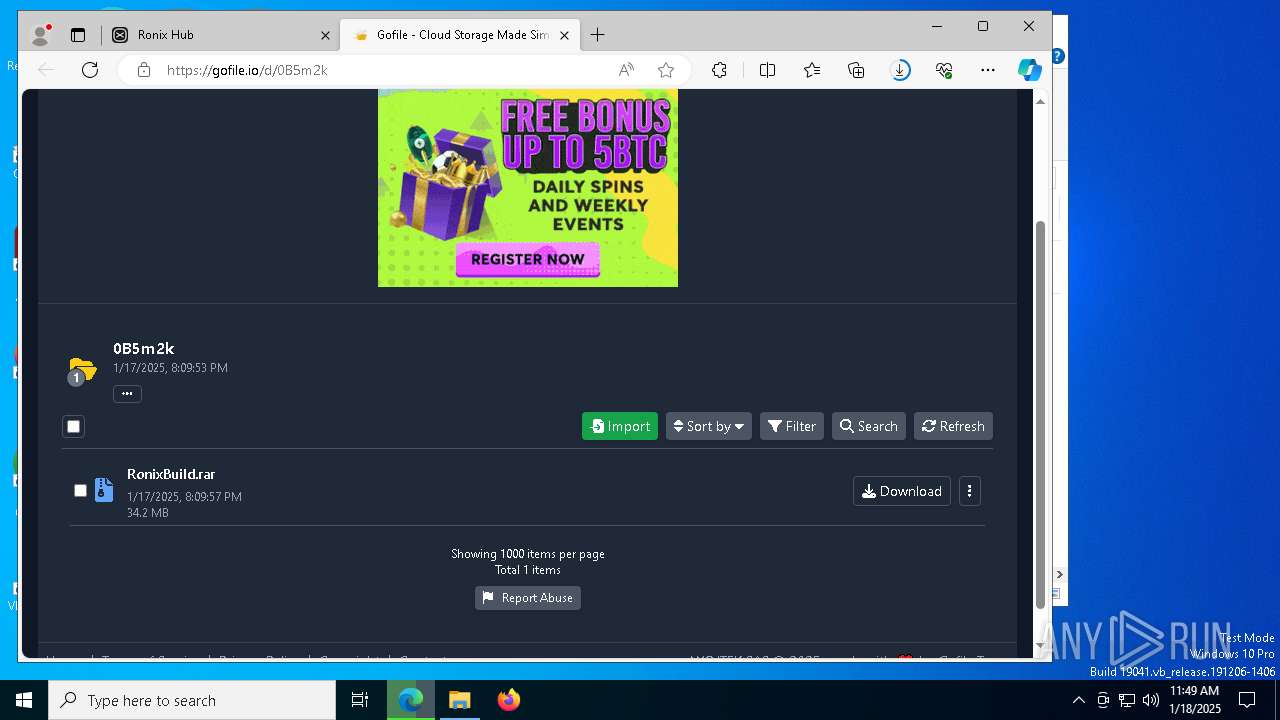This screenshot has width=1280, height=720.
Task: Expand the Sort by dropdown
Action: click(709, 426)
